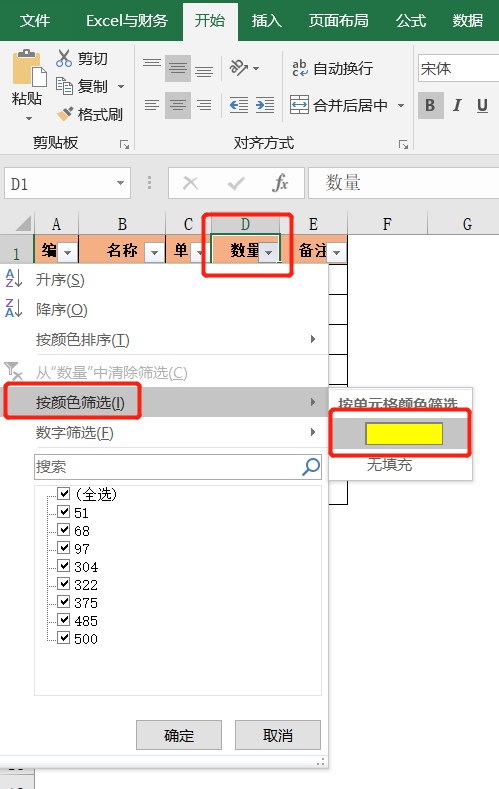Click the Paste (粘贴) clipboard icon

pos(28,68)
